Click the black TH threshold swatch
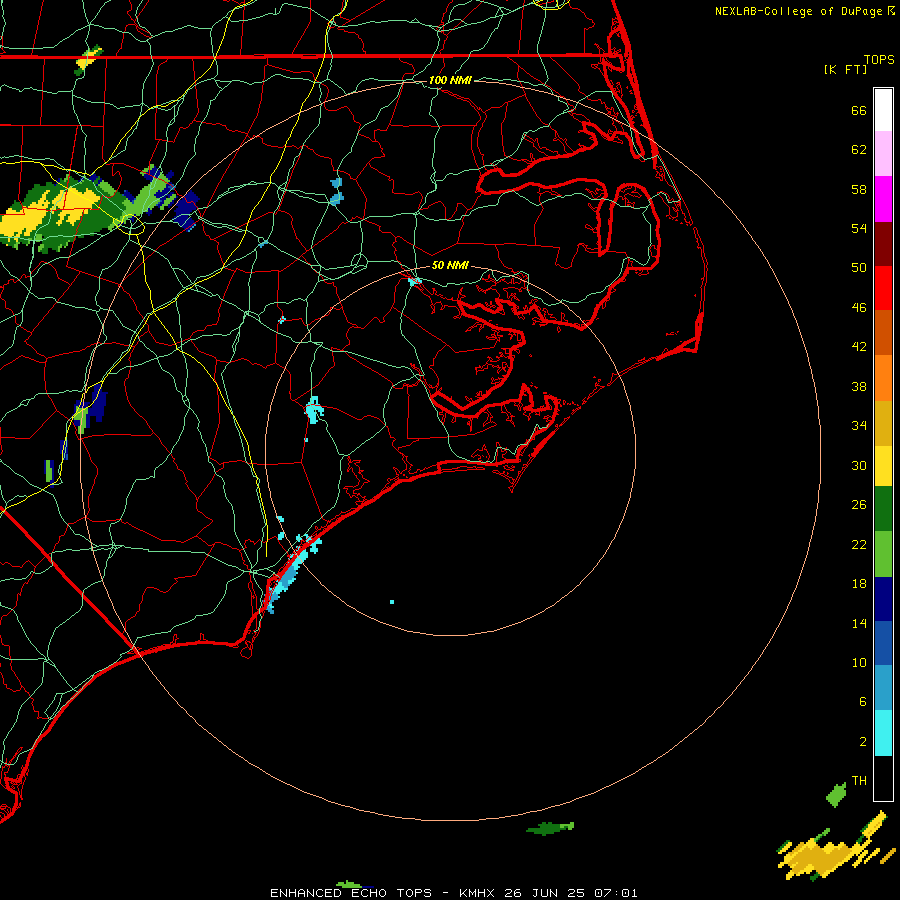Image resolution: width=900 pixels, height=900 pixels. pyautogui.click(x=883, y=778)
